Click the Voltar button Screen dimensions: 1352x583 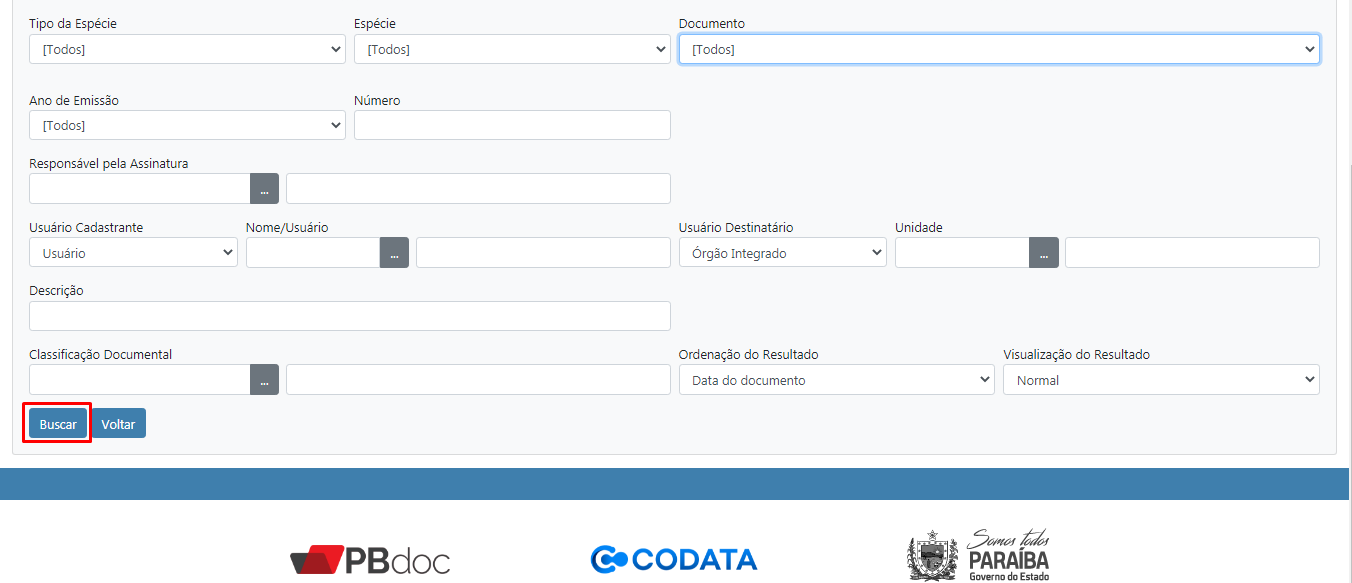tap(118, 423)
